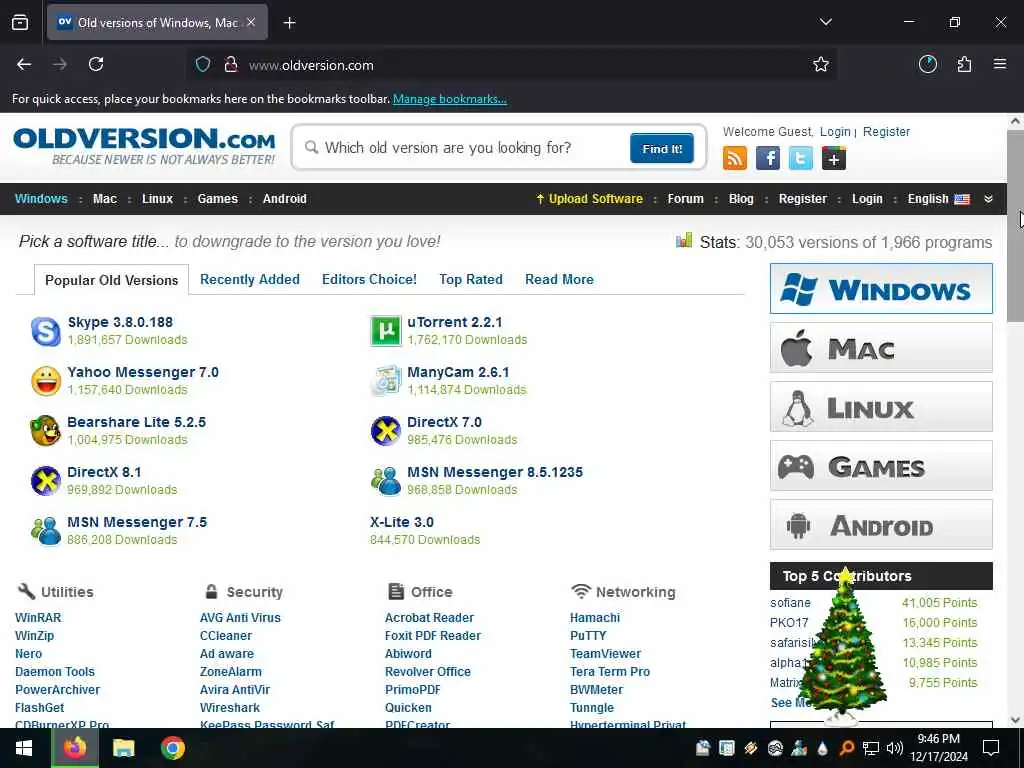This screenshot has height=768, width=1024.
Task: Click the Bearshare Lite bear icon
Action: tap(46, 431)
